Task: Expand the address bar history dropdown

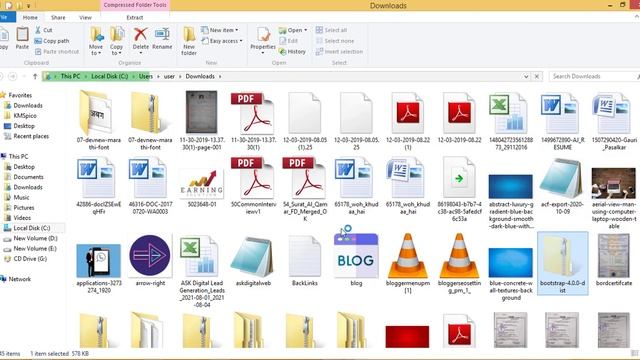Action: [x=526, y=76]
